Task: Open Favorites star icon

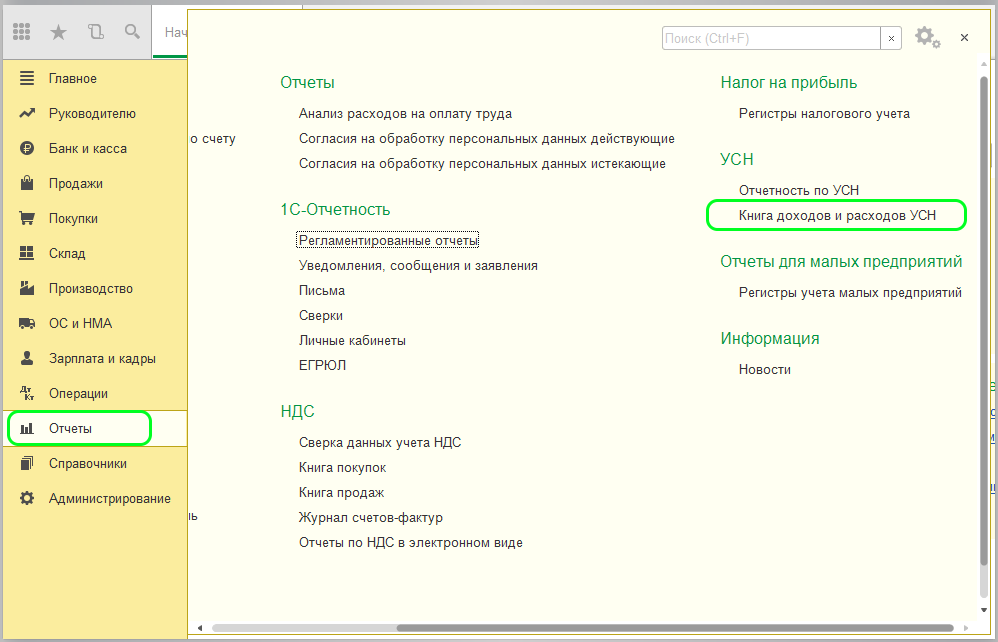Action: click(x=59, y=32)
